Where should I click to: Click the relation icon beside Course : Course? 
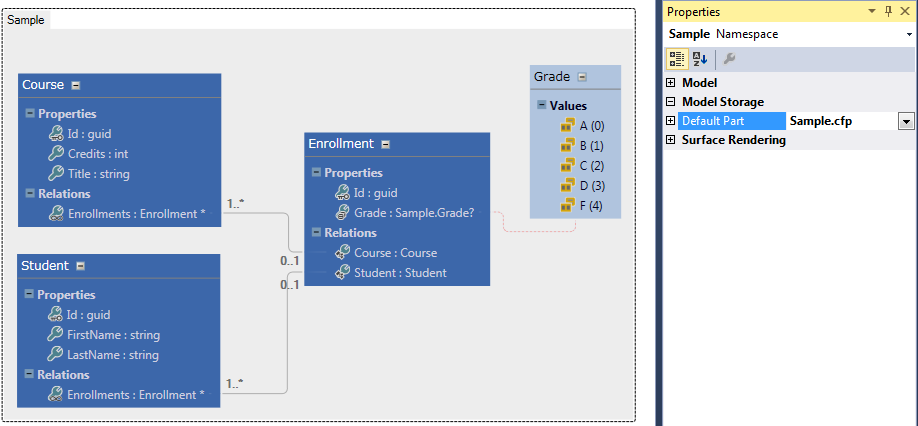342,253
